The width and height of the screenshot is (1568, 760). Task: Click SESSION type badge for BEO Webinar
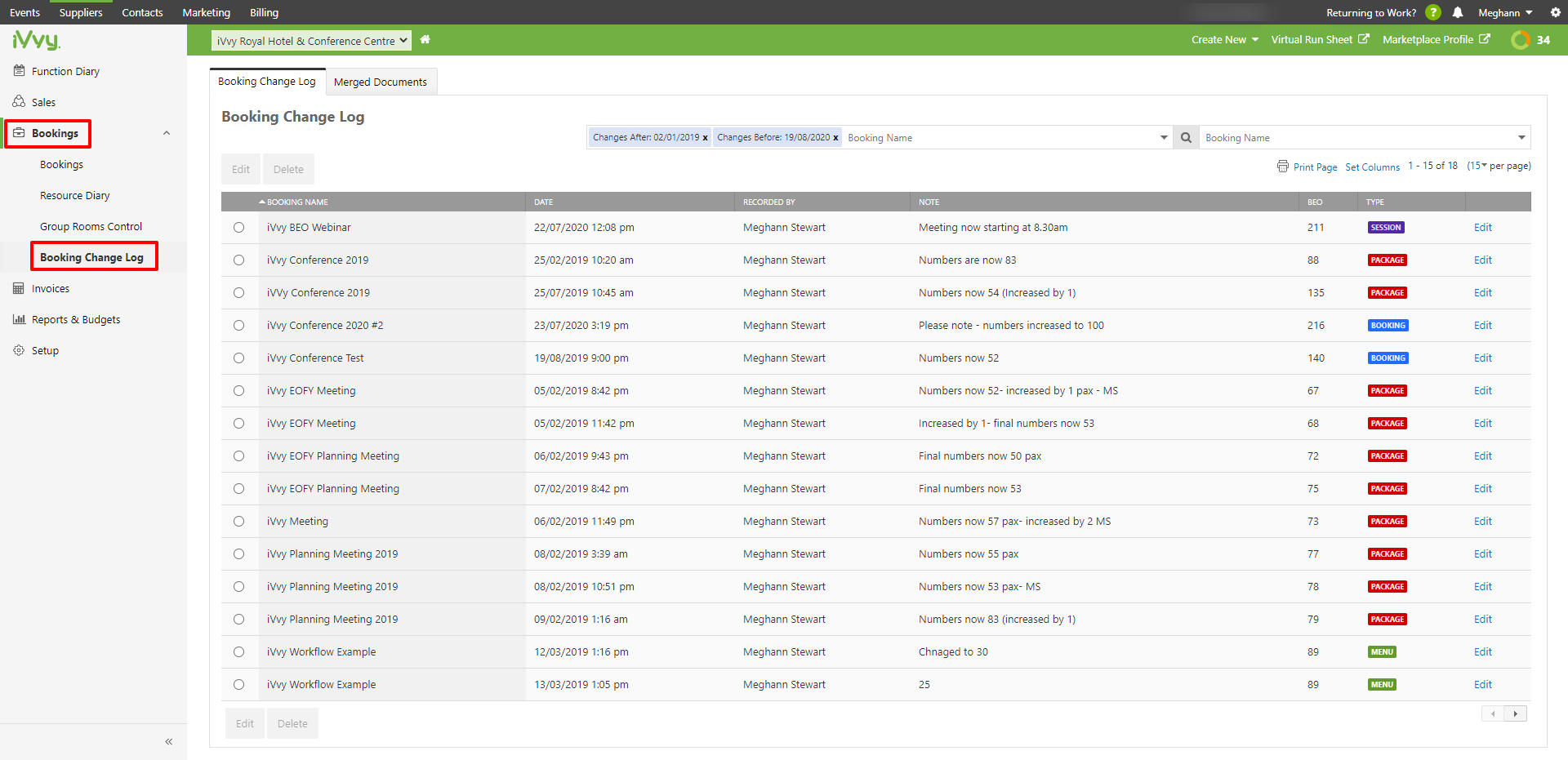tap(1386, 228)
